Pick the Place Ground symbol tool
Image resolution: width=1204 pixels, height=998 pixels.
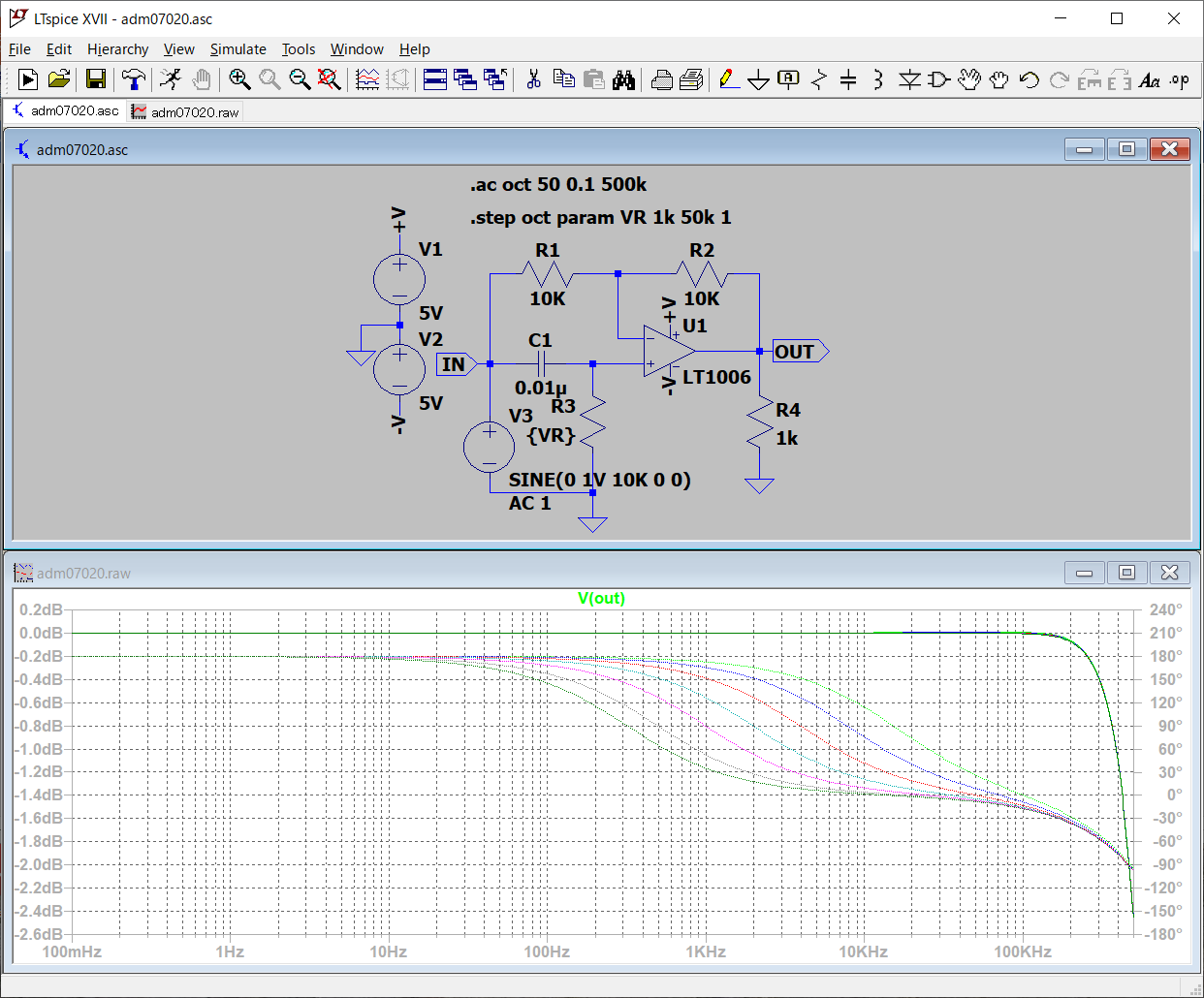[759, 79]
